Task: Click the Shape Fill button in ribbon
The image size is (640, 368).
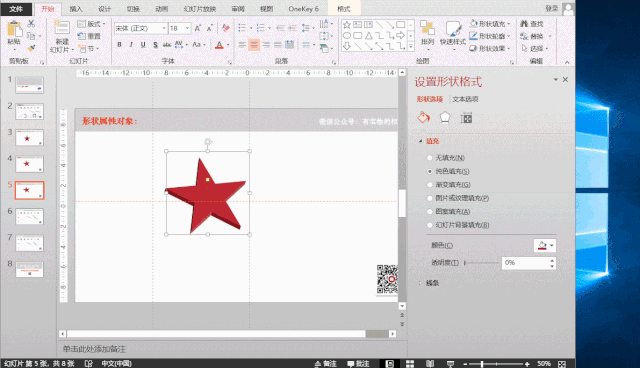Action: coord(489,24)
